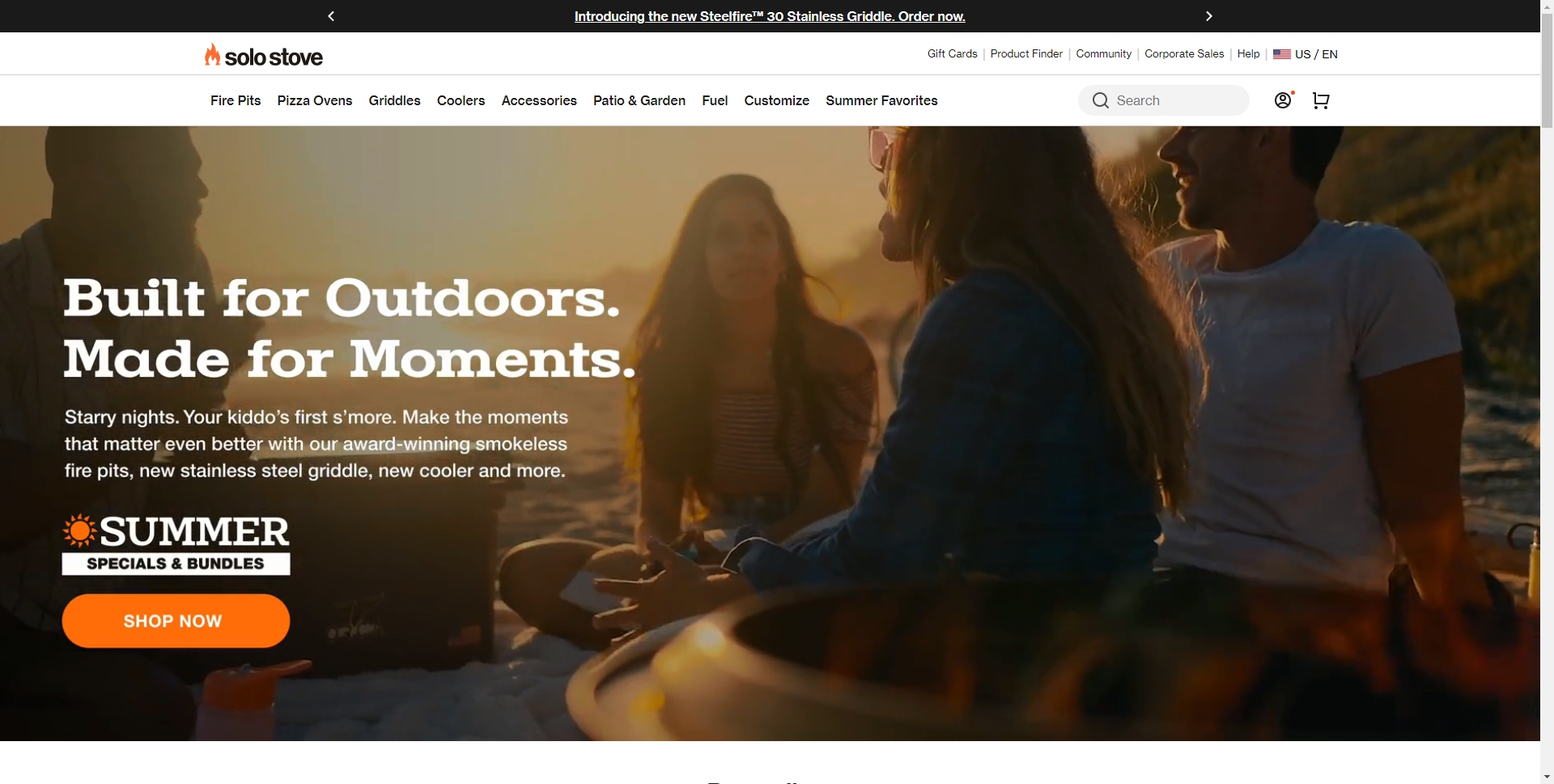1554x784 pixels.
Task: Open the Product Finder link
Action: pyautogui.click(x=1026, y=53)
